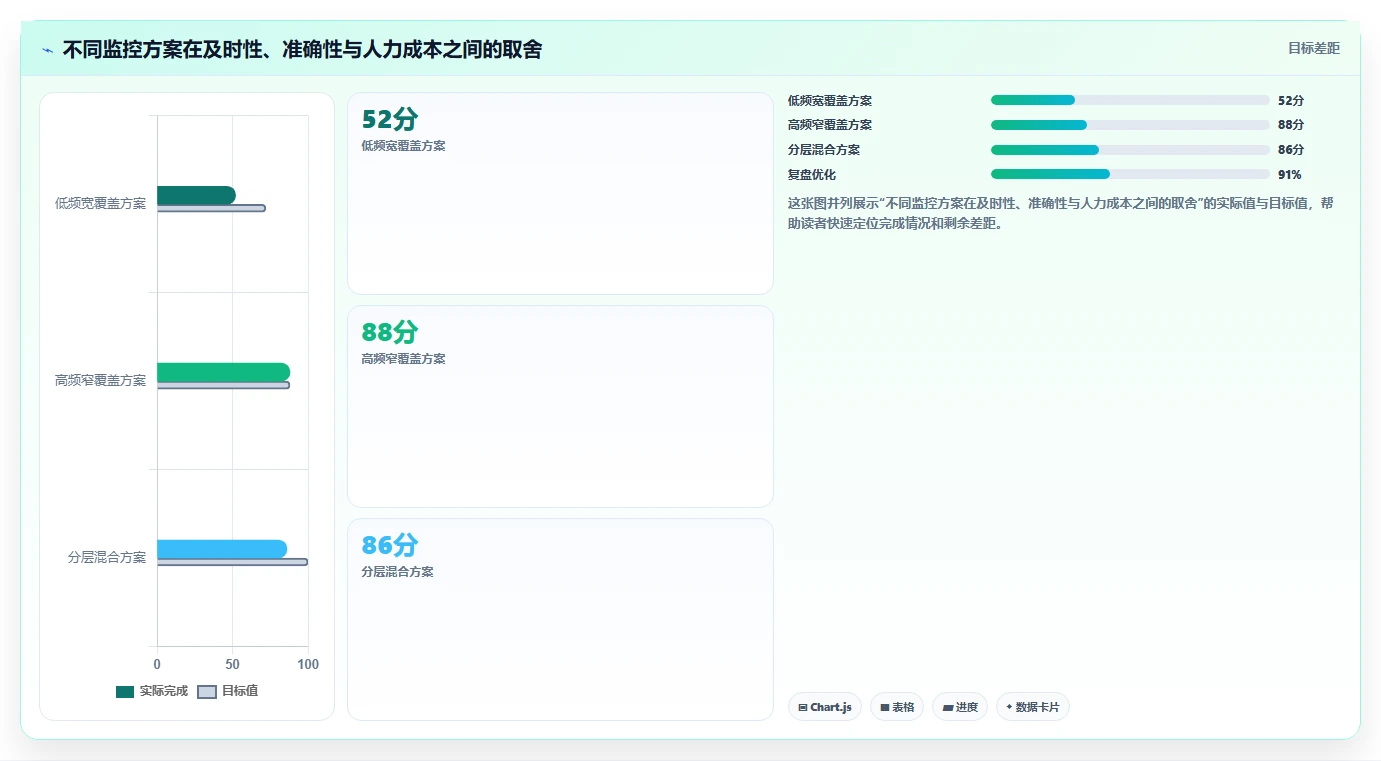Click the 低频宽覆盖方案 progress bar
The width and height of the screenshot is (1381, 761).
click(x=1130, y=100)
